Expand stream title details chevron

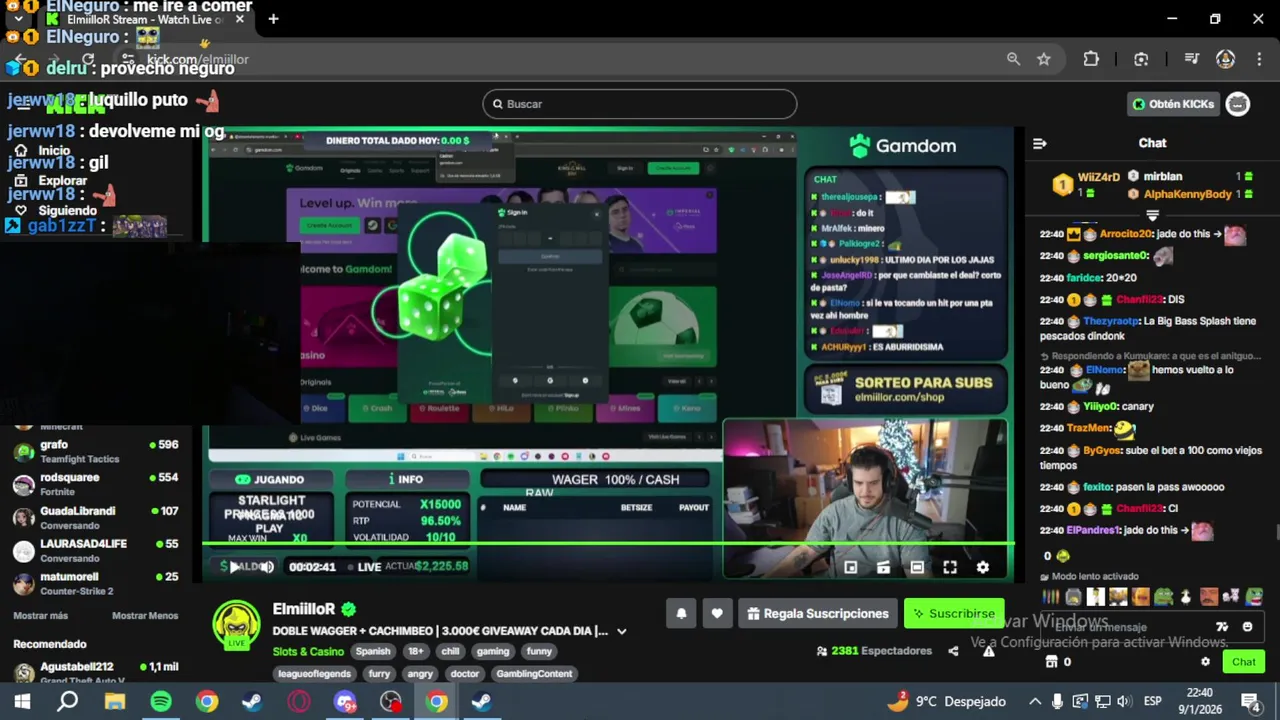coord(621,631)
